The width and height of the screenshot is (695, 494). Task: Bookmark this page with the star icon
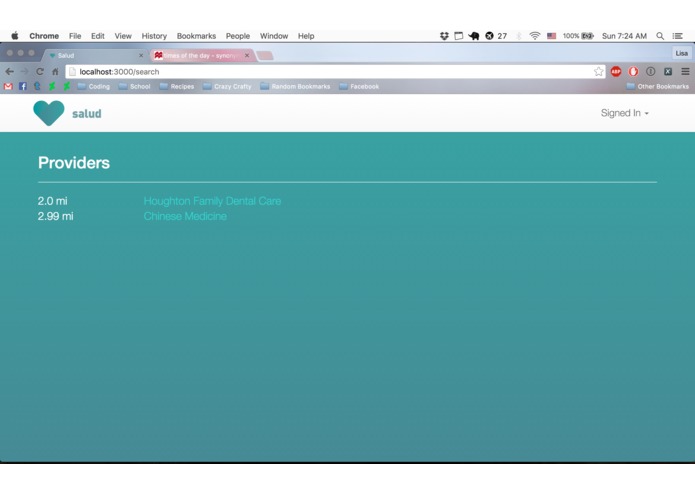click(598, 71)
